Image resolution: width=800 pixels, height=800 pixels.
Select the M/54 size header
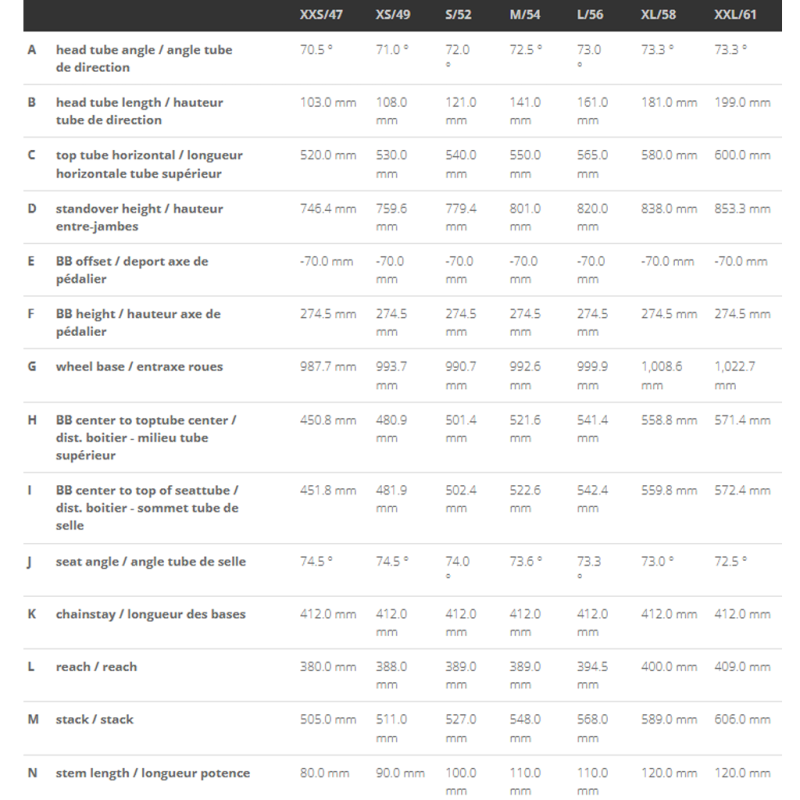point(525,16)
